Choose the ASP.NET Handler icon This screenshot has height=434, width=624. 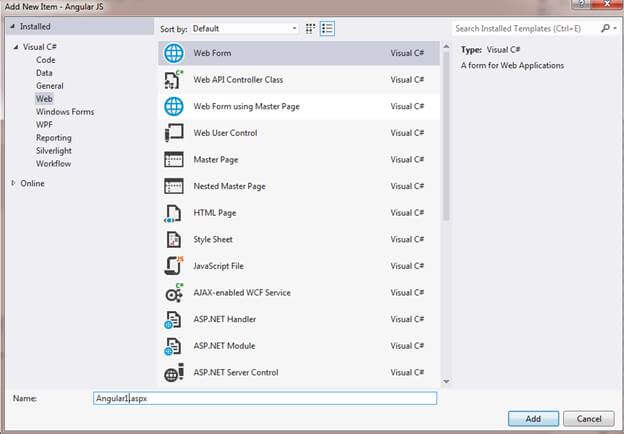pyautogui.click(x=173, y=319)
